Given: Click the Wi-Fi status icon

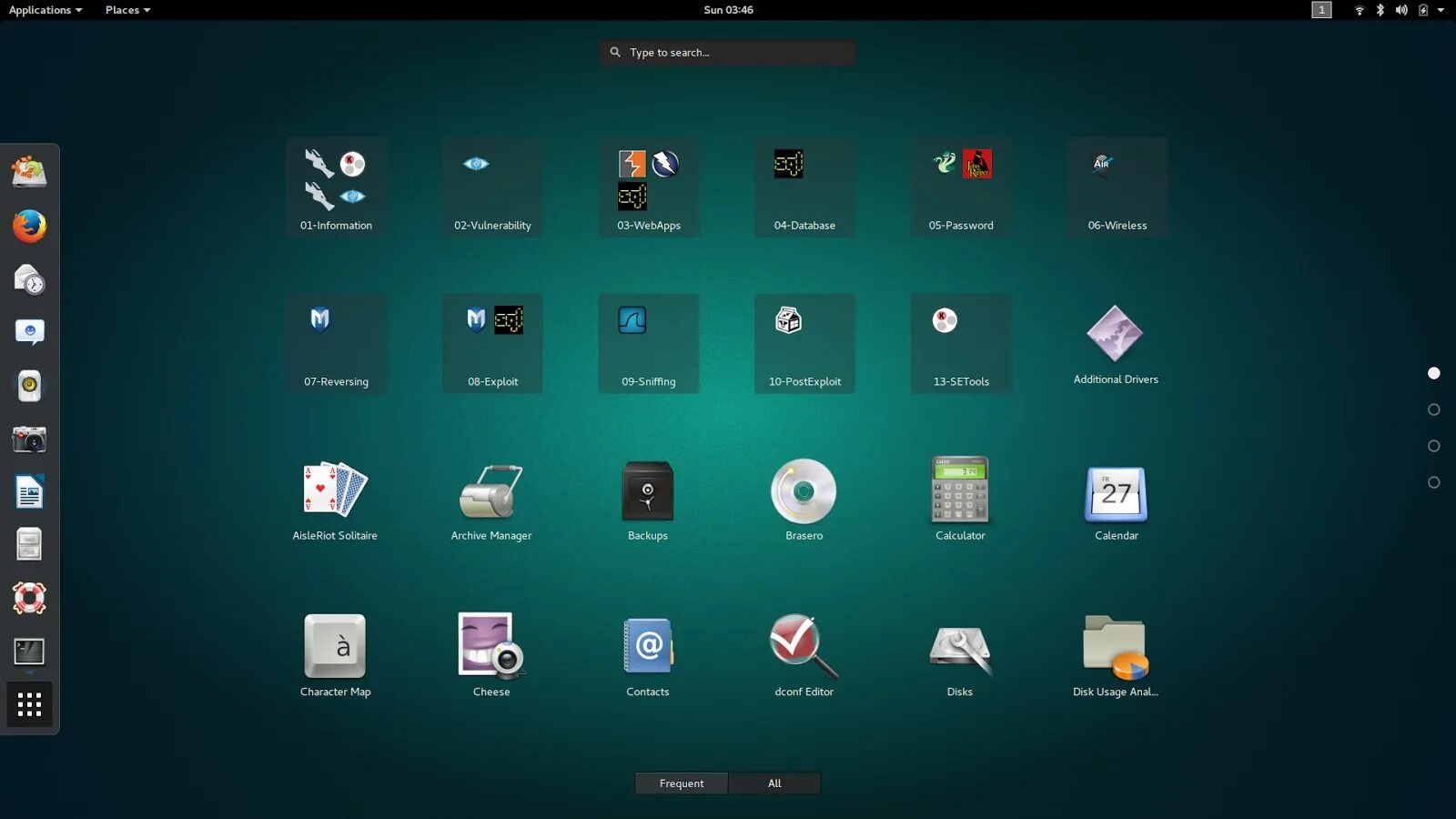Looking at the screenshot, I should pos(1360,10).
